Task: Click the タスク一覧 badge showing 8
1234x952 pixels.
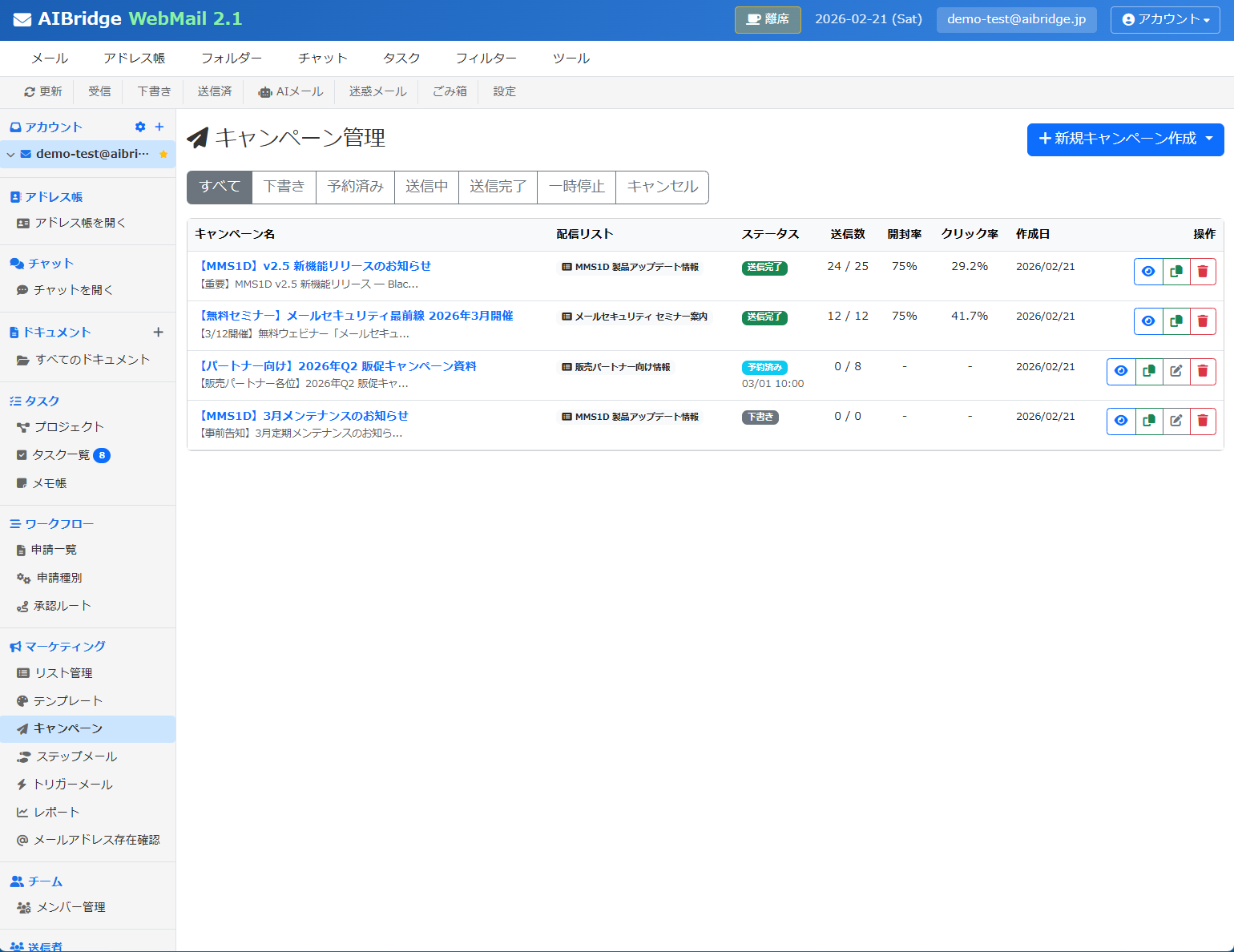Action: [103, 455]
